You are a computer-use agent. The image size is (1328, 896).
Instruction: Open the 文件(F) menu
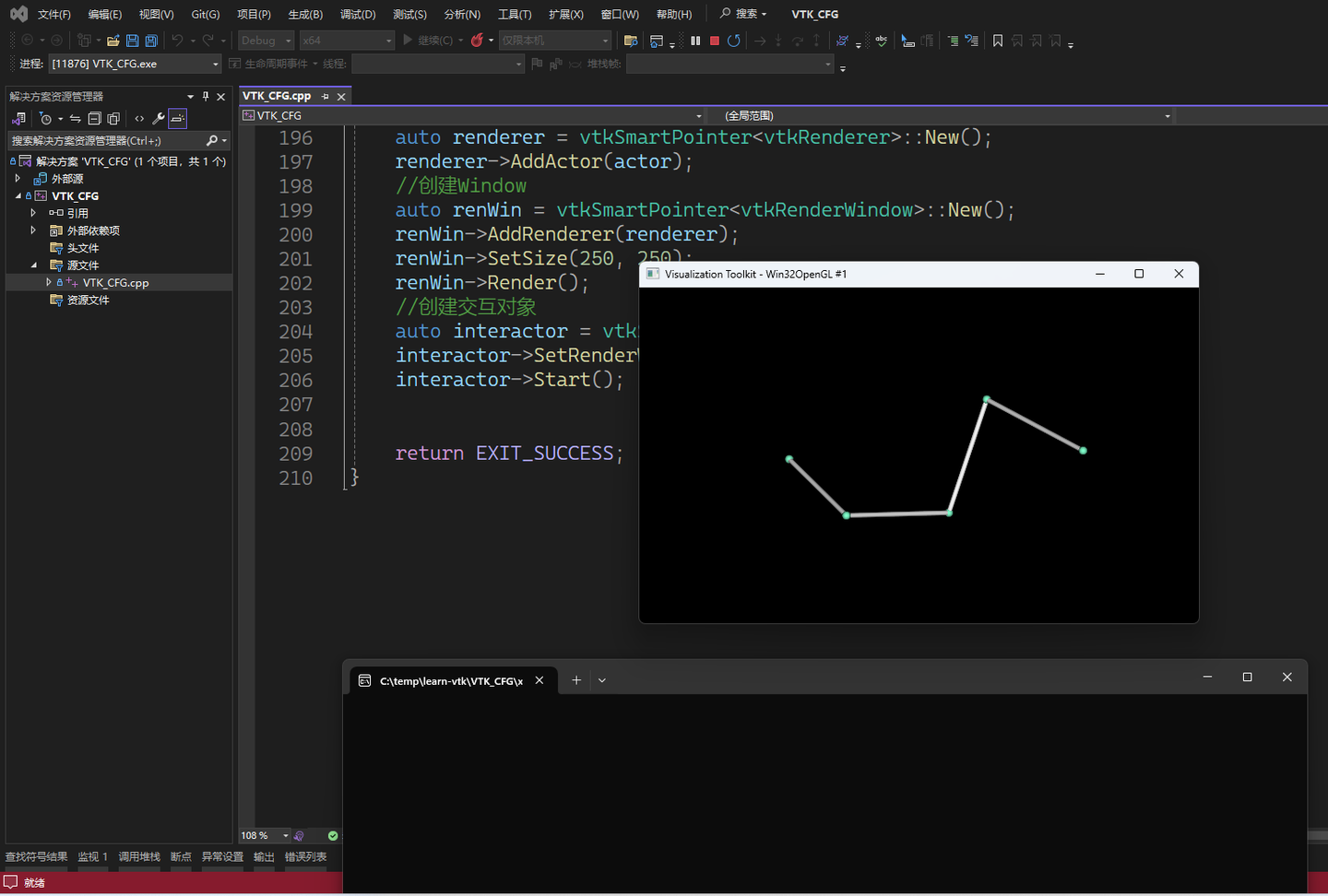coord(54,14)
